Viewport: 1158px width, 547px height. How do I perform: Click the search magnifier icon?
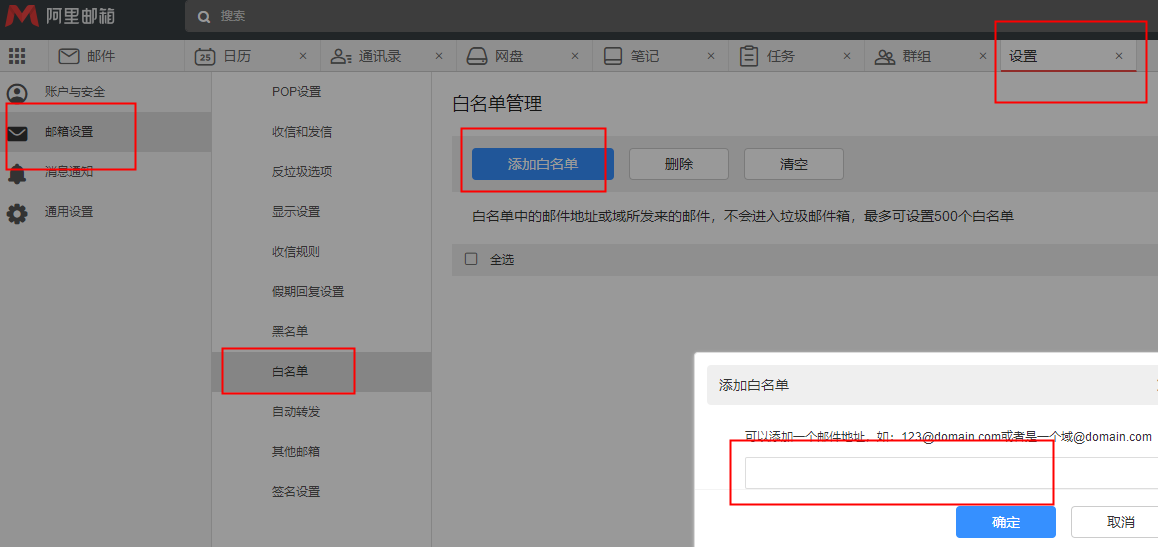click(204, 16)
